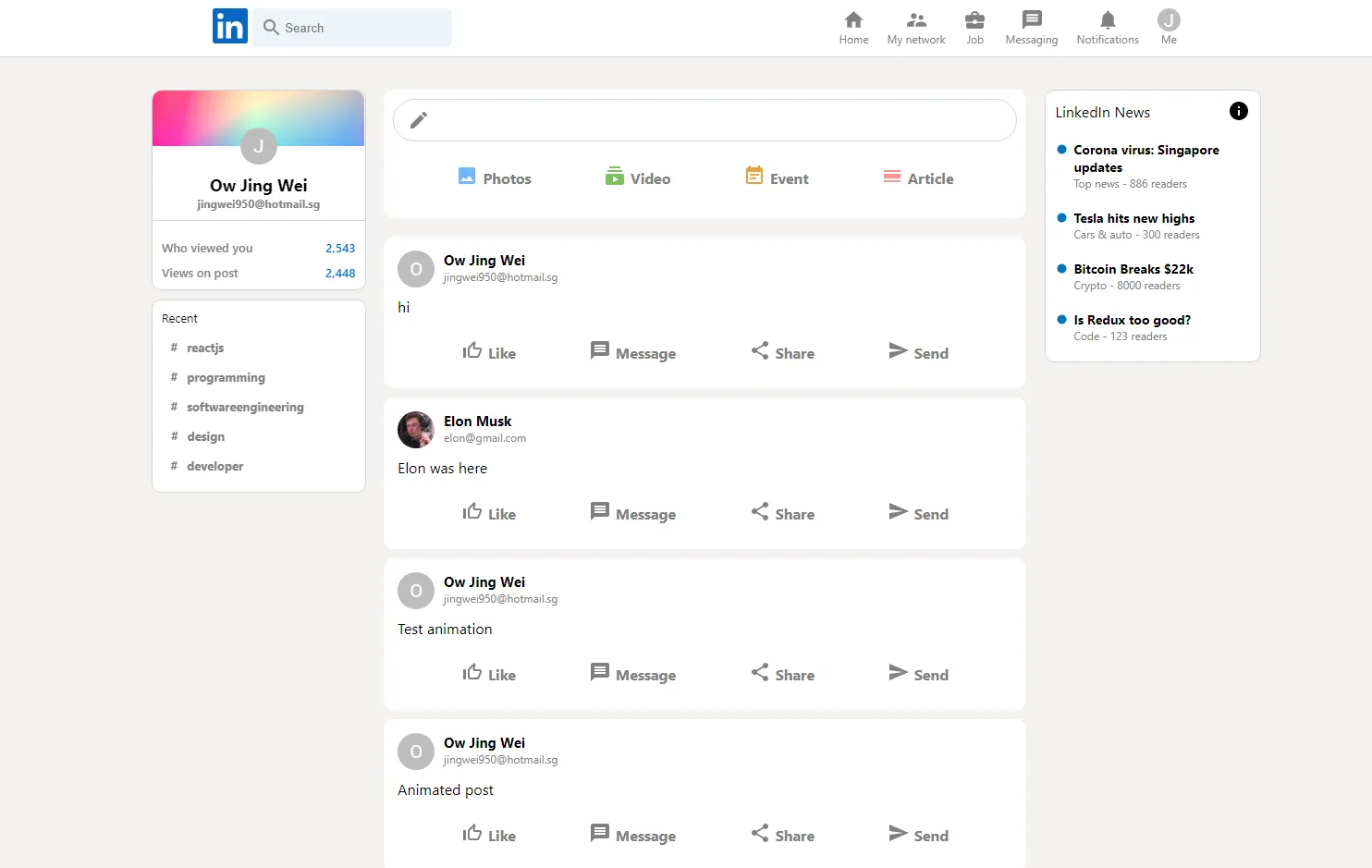Send the 'Test animation' post

pyautogui.click(x=918, y=674)
